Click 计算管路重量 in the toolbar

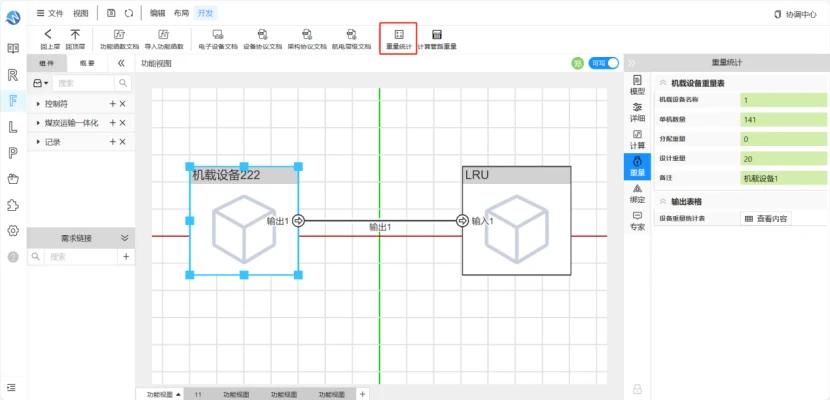click(437, 39)
